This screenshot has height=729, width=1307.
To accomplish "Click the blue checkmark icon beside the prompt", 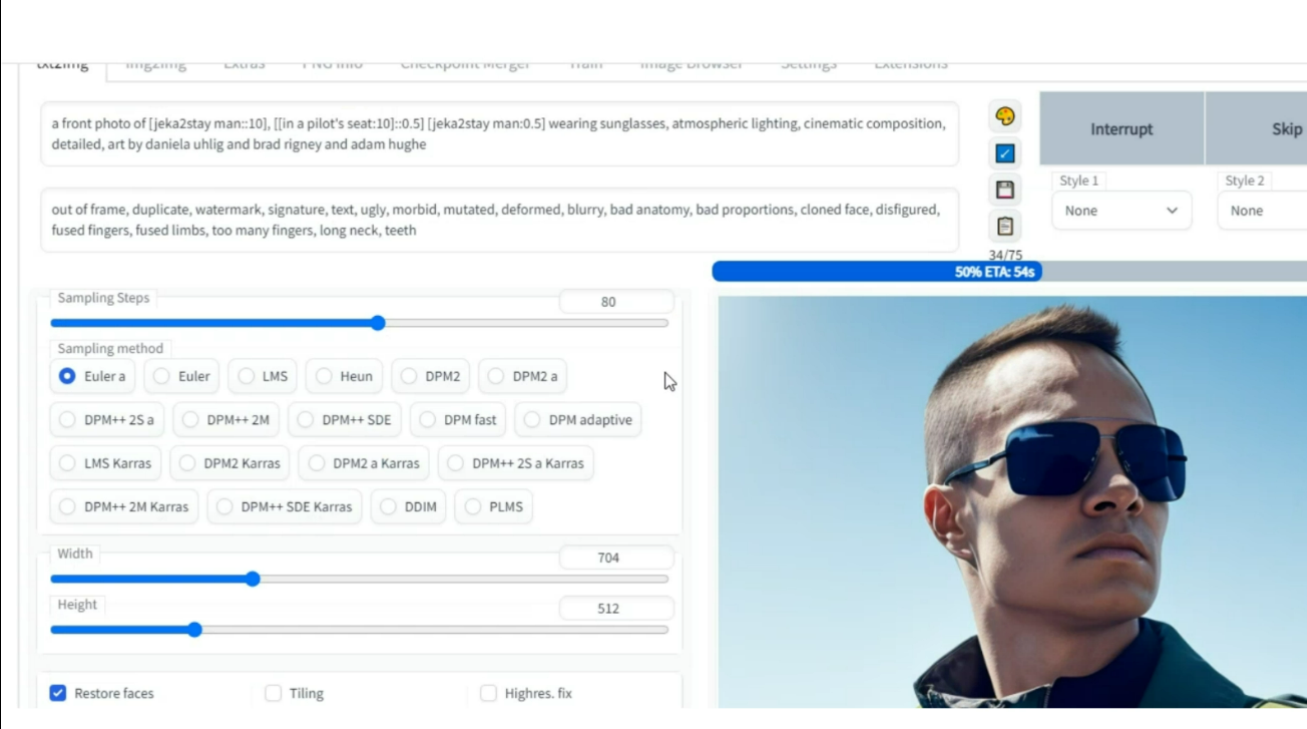I will click(x=1005, y=153).
